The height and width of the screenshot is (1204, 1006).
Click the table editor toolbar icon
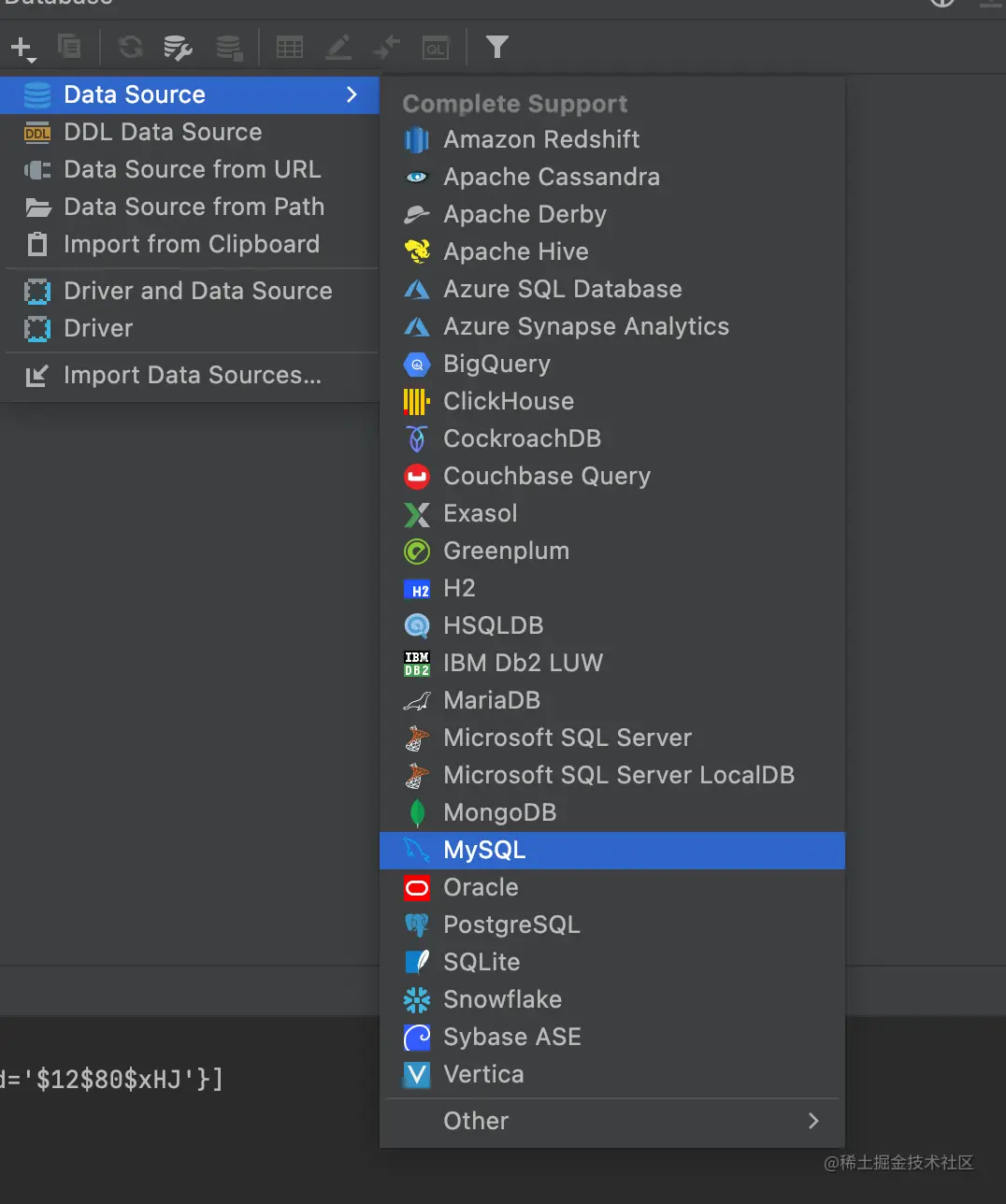pos(290,47)
